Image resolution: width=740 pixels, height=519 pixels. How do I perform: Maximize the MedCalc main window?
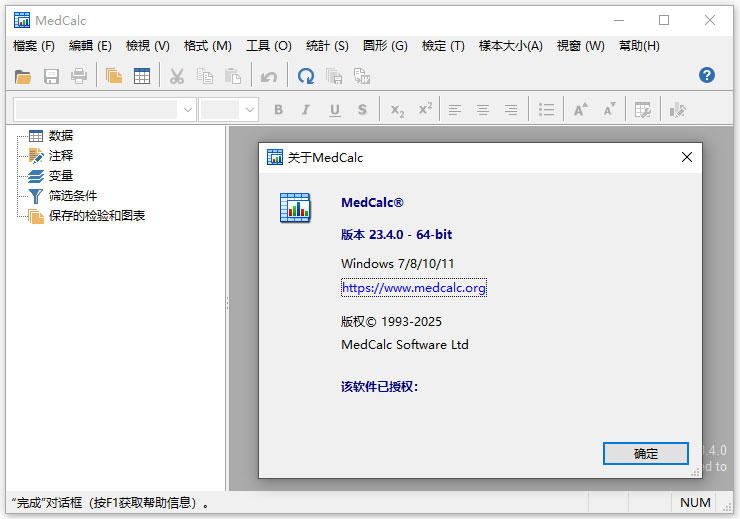(664, 20)
